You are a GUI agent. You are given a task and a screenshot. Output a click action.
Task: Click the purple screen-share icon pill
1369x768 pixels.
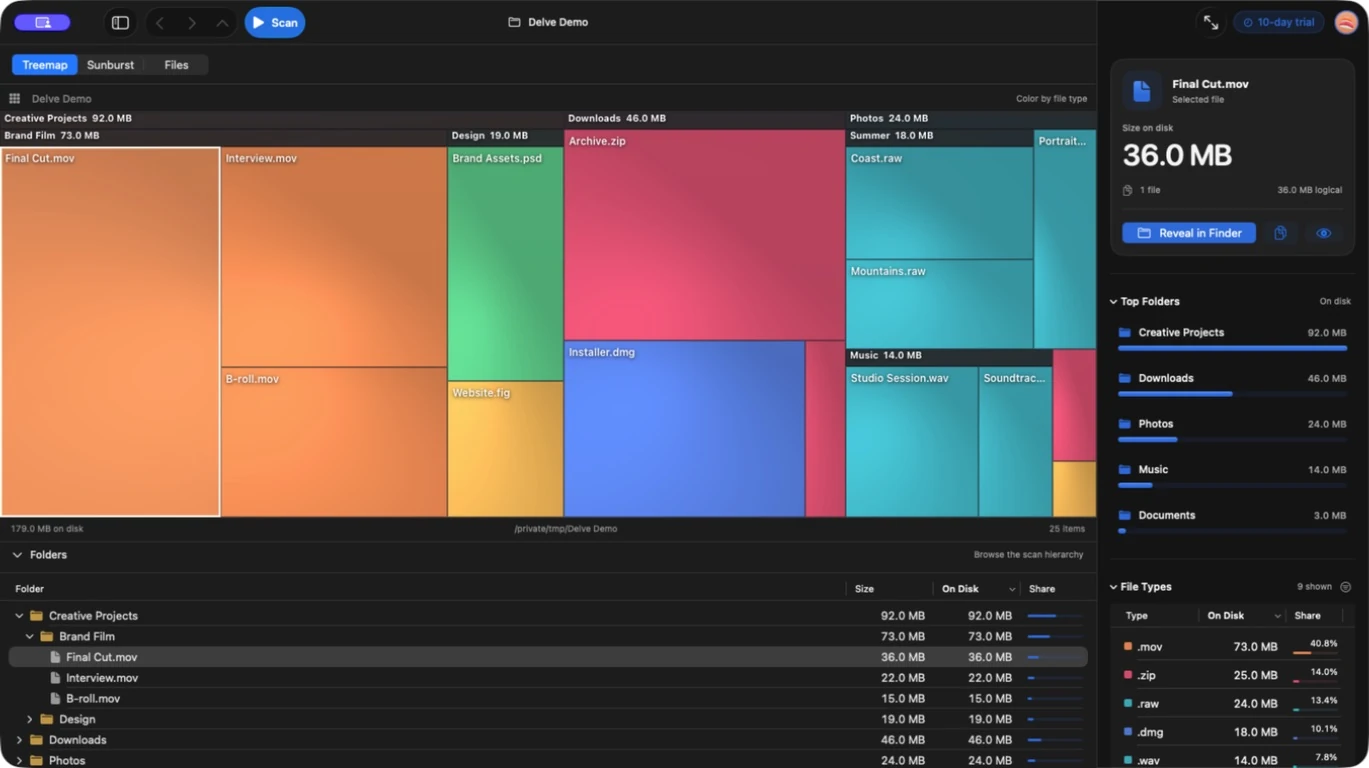pos(42,22)
